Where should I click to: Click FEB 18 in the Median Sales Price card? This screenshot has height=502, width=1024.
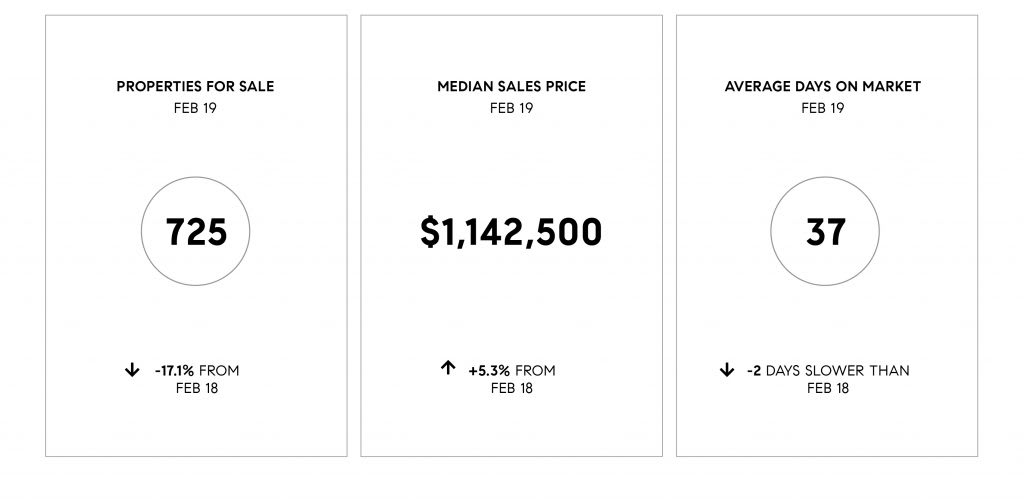click(x=512, y=388)
